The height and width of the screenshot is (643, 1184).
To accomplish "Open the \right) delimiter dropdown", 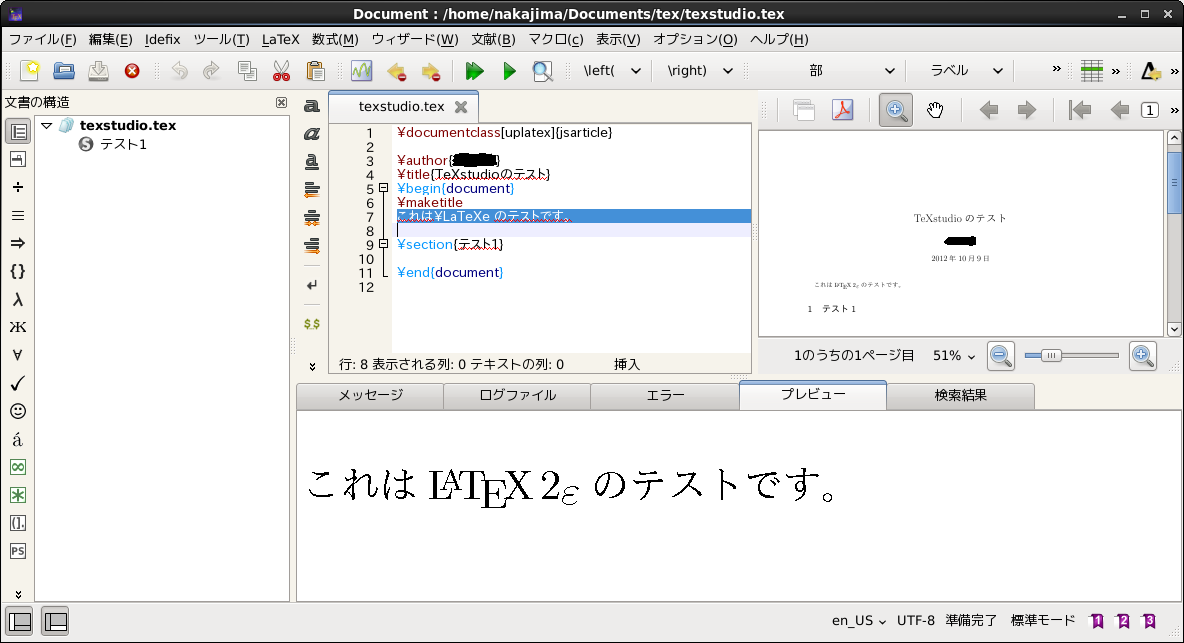I will click(x=727, y=71).
